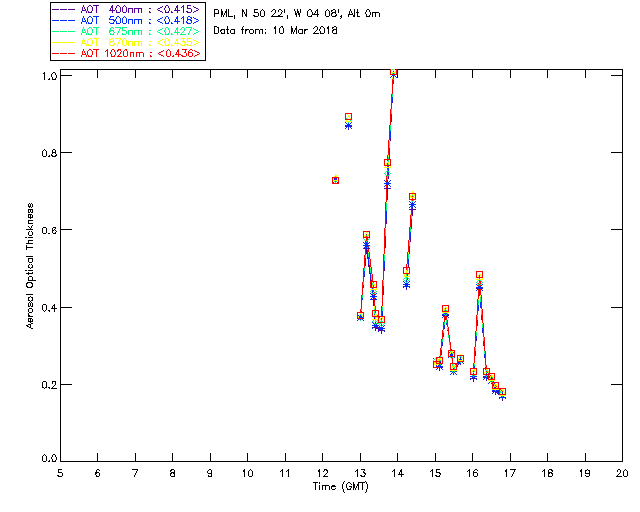Click the 'Aerosol Optical Thickness' y-axis label
Image resolution: width=640 pixels, height=512 pixels.
pyautogui.click(x=30, y=266)
